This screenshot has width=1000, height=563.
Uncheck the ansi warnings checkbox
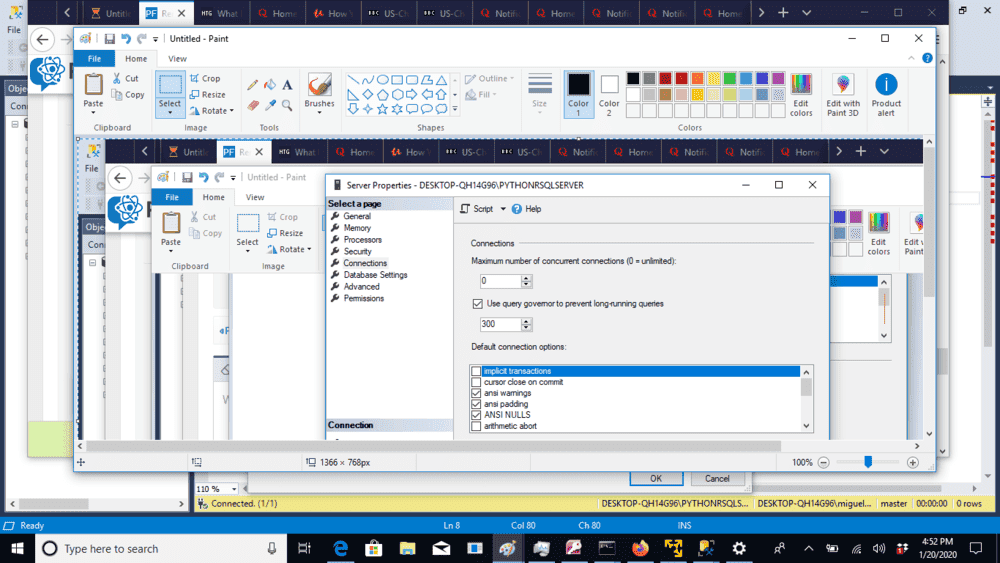coord(476,393)
